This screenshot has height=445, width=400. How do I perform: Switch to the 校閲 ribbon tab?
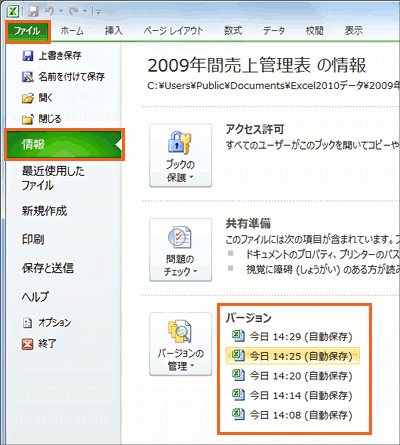click(x=315, y=31)
